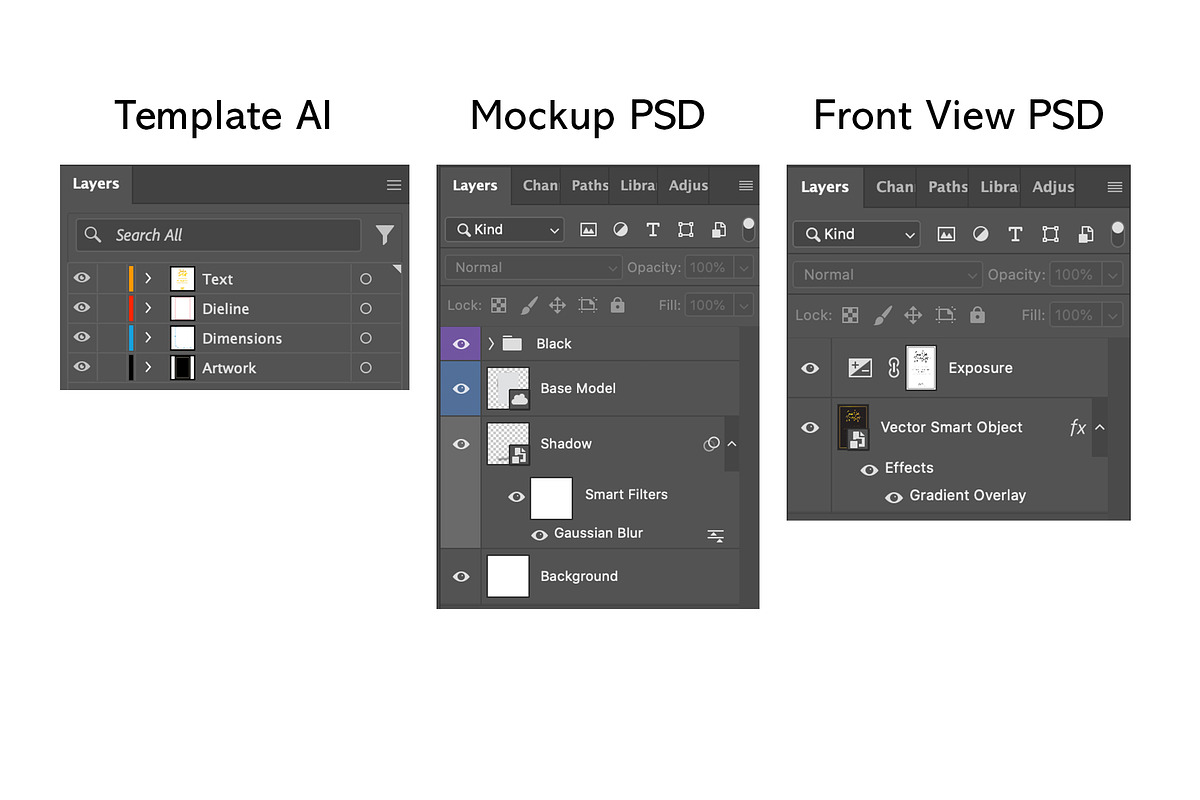The image size is (1200, 800).
Task: Click pixel layer filter icon in Mockup PSD panel
Action: (x=588, y=230)
